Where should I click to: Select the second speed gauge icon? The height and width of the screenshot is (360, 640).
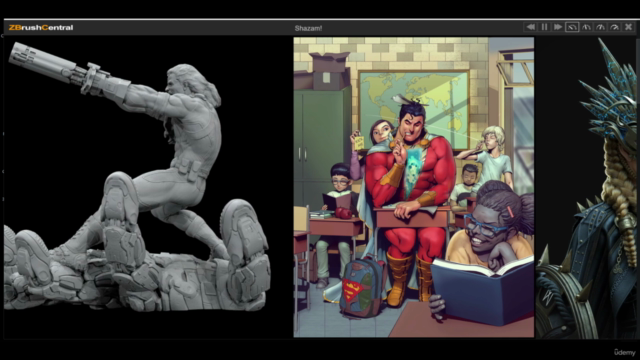point(586,27)
